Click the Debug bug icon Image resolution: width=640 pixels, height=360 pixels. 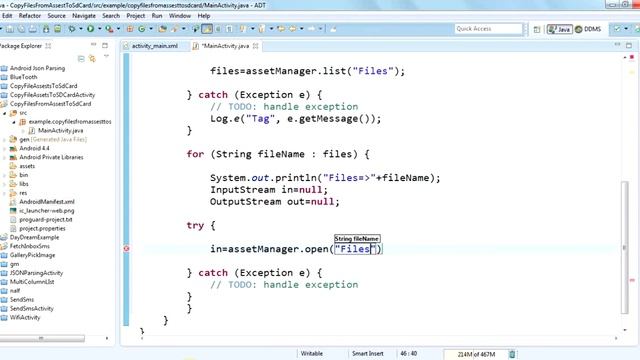click(x=72, y=29)
